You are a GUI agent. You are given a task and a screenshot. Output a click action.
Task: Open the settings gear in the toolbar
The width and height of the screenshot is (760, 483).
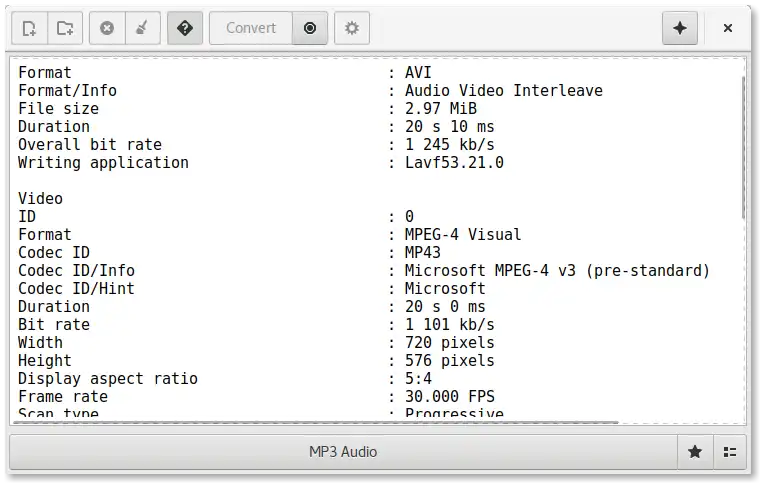[351, 28]
